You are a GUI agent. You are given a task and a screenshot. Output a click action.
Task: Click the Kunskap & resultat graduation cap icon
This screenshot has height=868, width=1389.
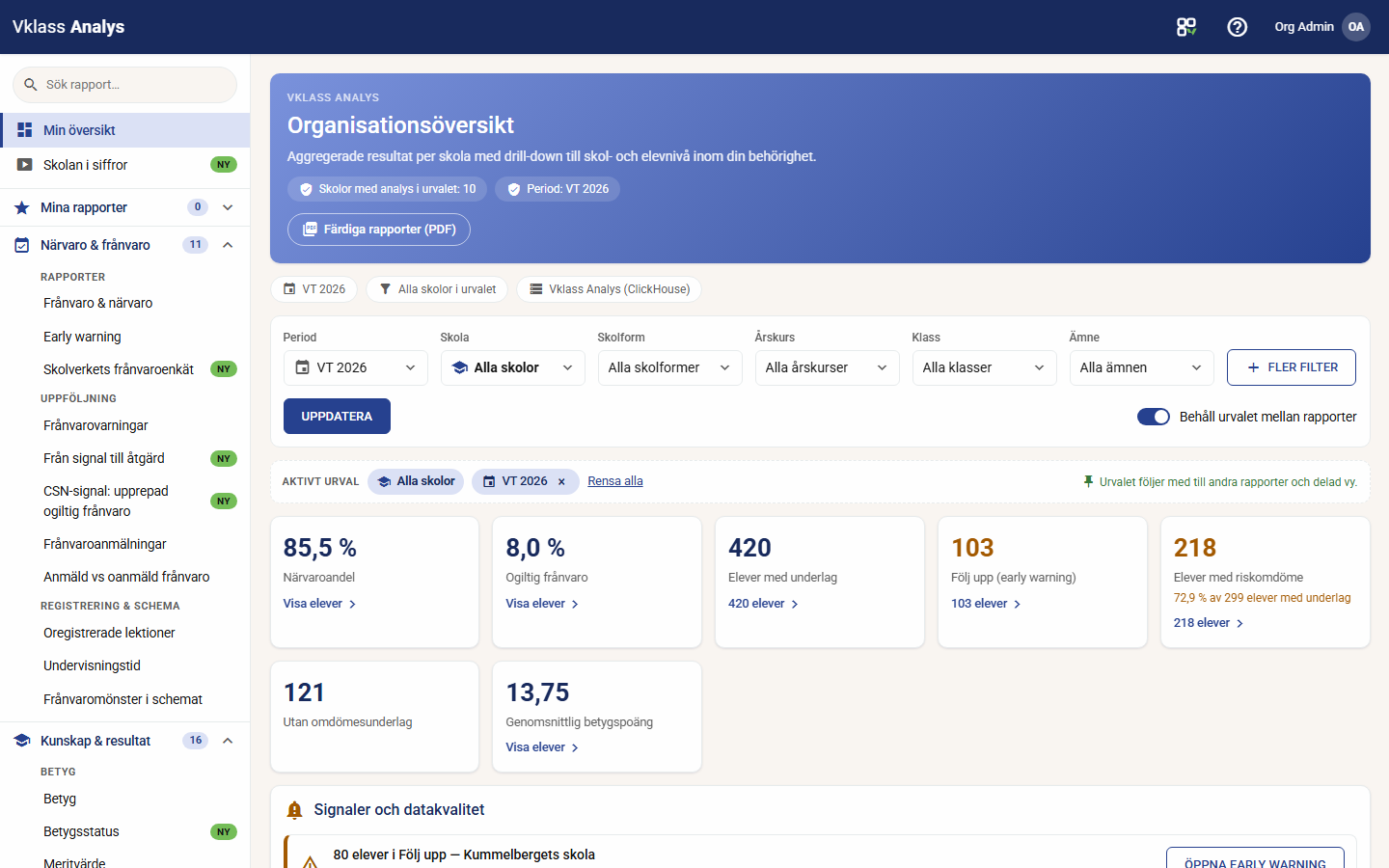pos(22,741)
